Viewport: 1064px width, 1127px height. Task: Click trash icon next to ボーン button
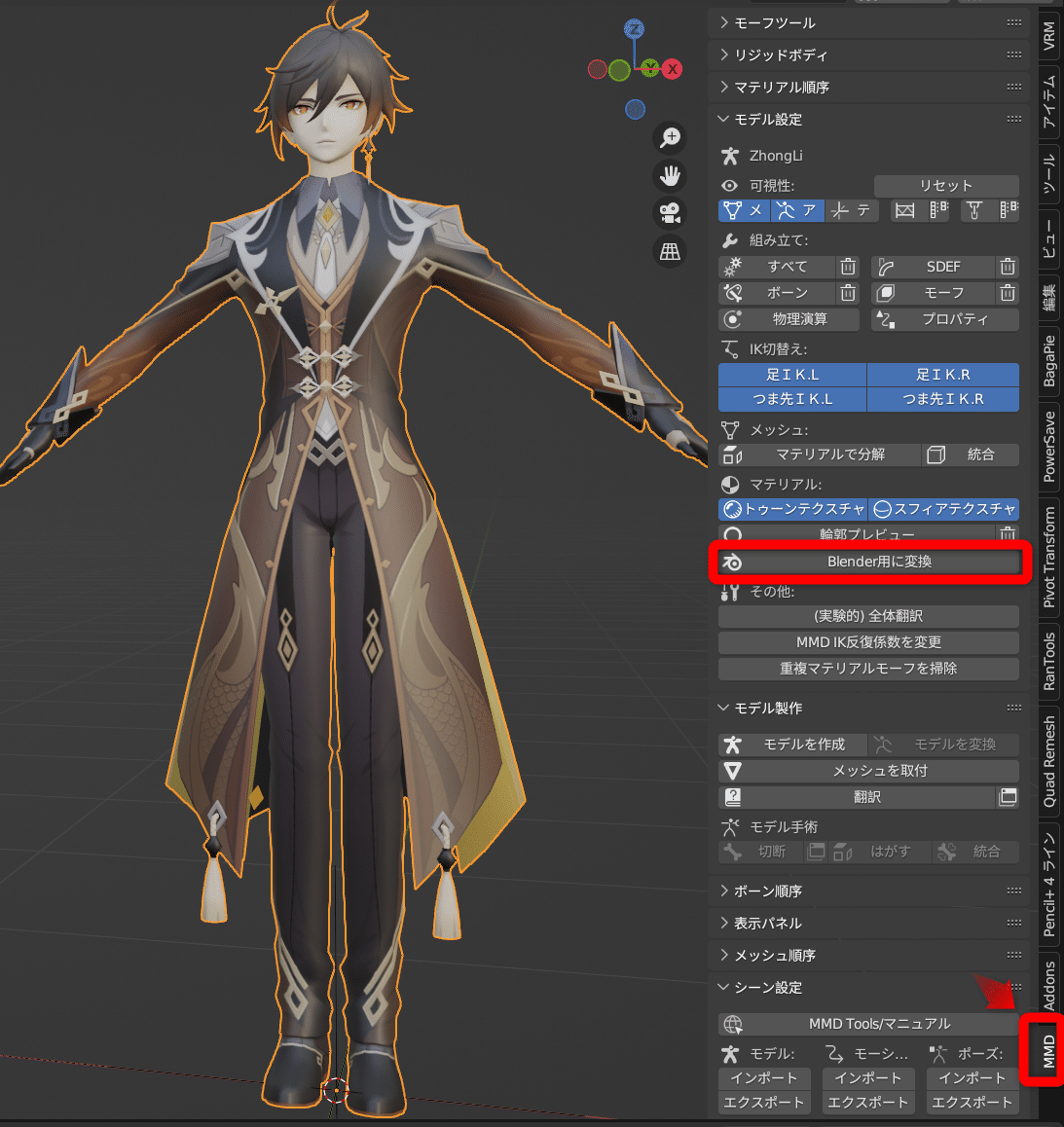(848, 293)
